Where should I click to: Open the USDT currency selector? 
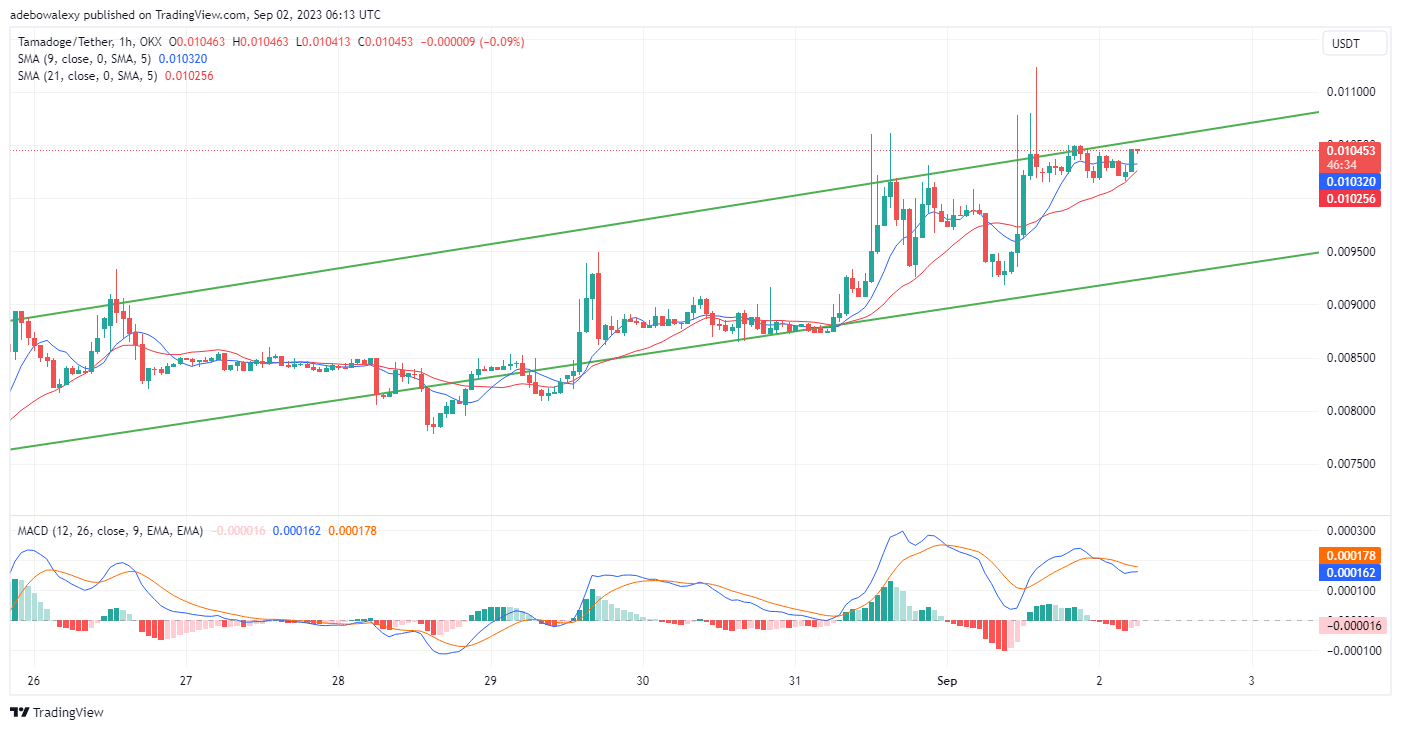(1355, 43)
